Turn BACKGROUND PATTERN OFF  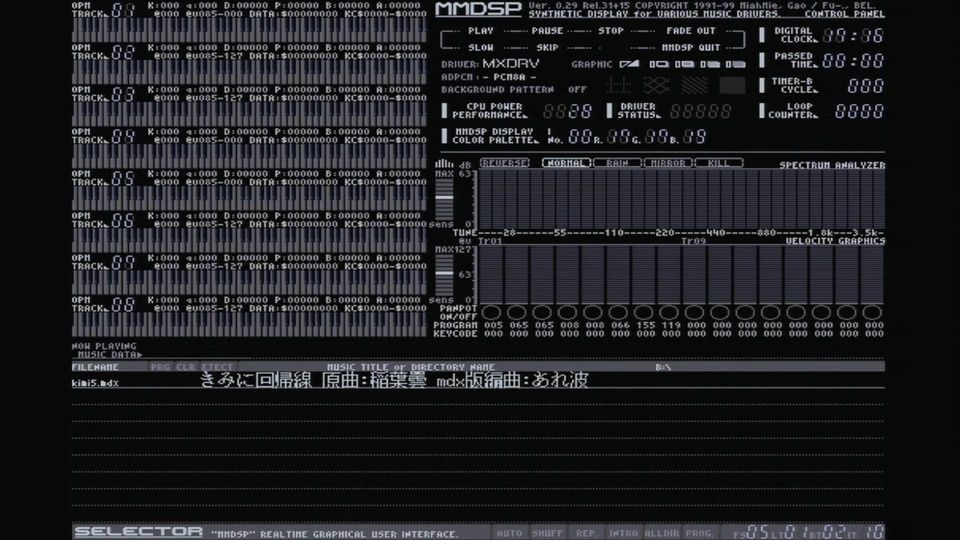coord(577,89)
